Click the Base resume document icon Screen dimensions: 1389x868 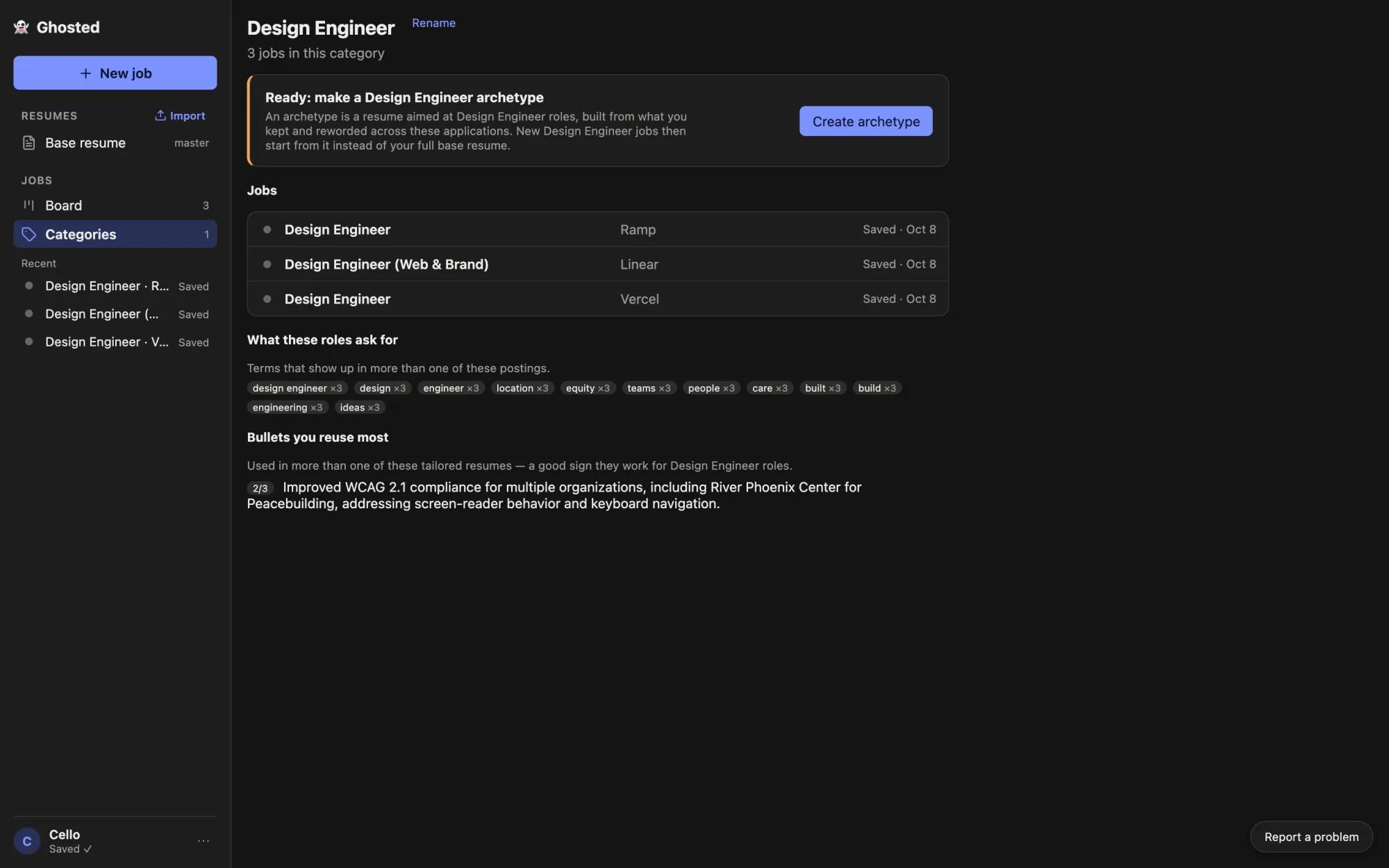pyautogui.click(x=28, y=143)
